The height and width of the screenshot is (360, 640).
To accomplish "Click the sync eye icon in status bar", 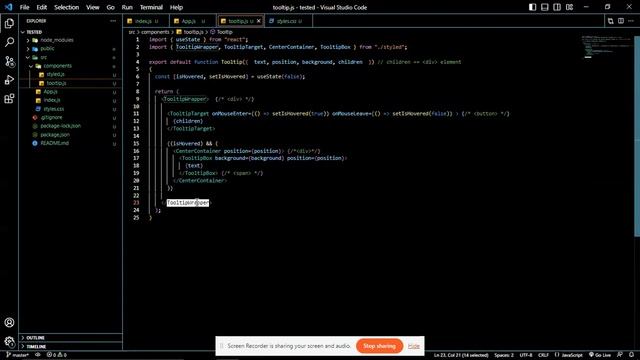I will [x=38, y=355].
